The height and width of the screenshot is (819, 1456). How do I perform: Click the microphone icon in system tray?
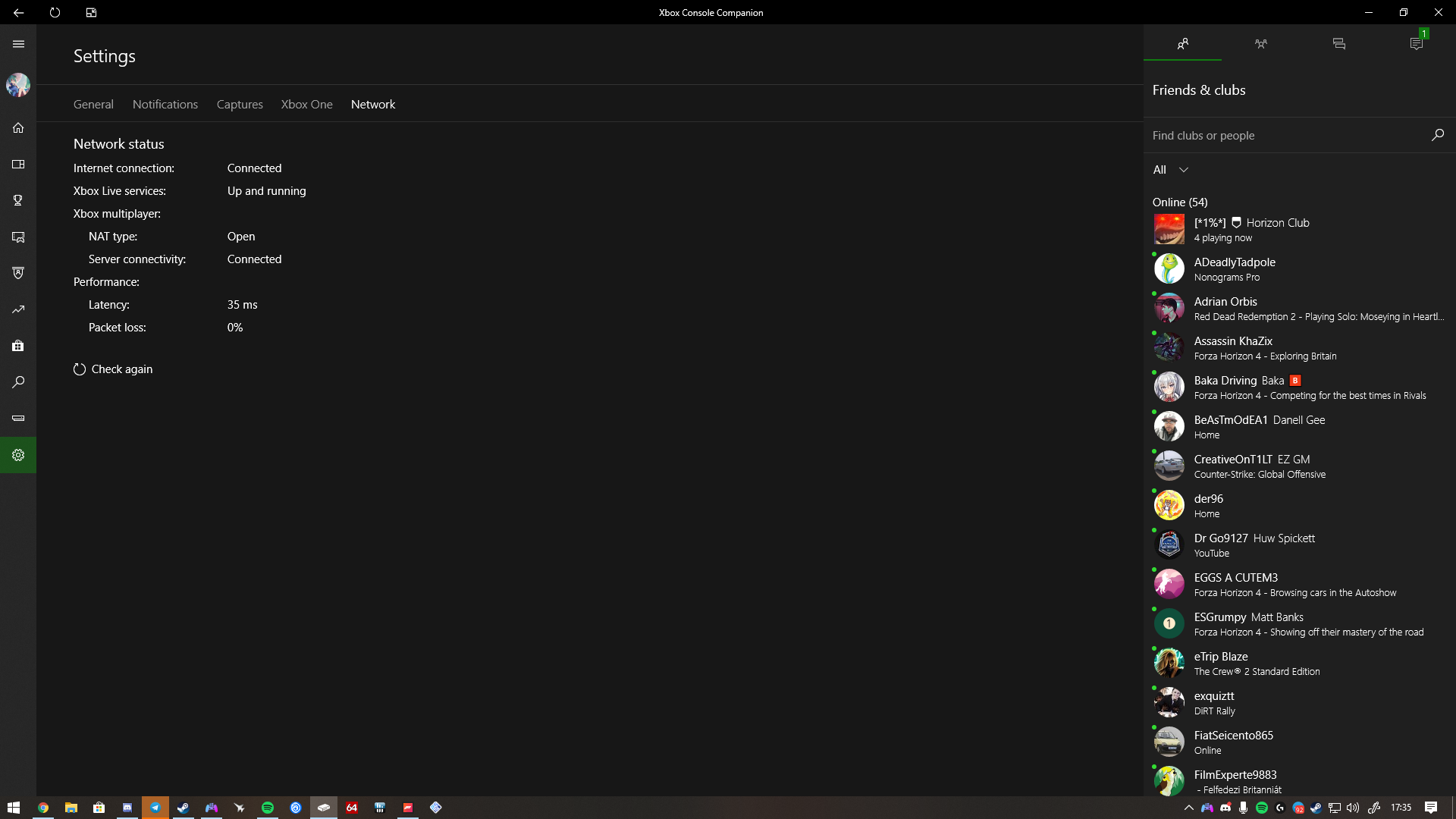[x=1243, y=808]
